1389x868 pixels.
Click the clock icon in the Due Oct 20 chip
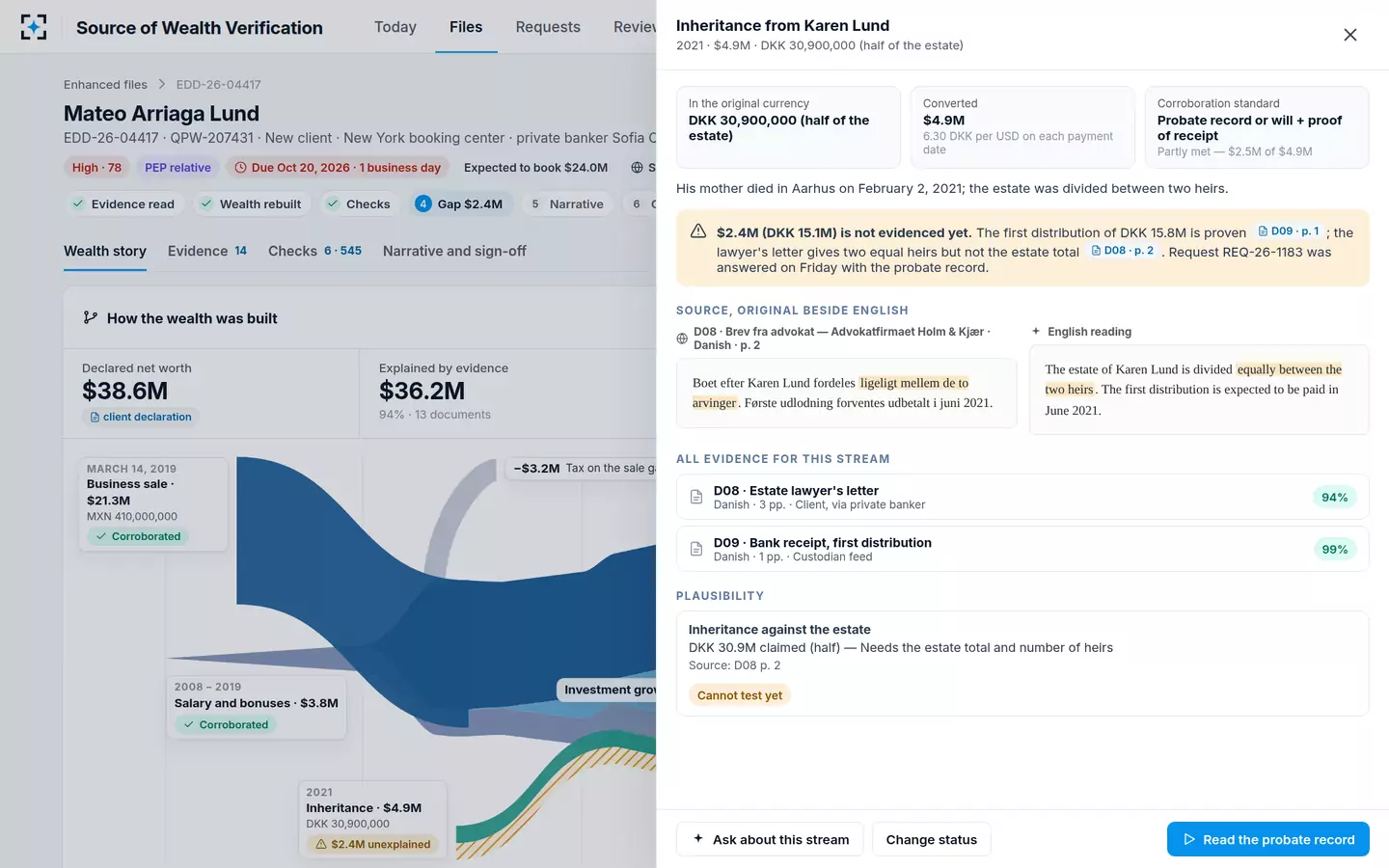pyautogui.click(x=241, y=168)
